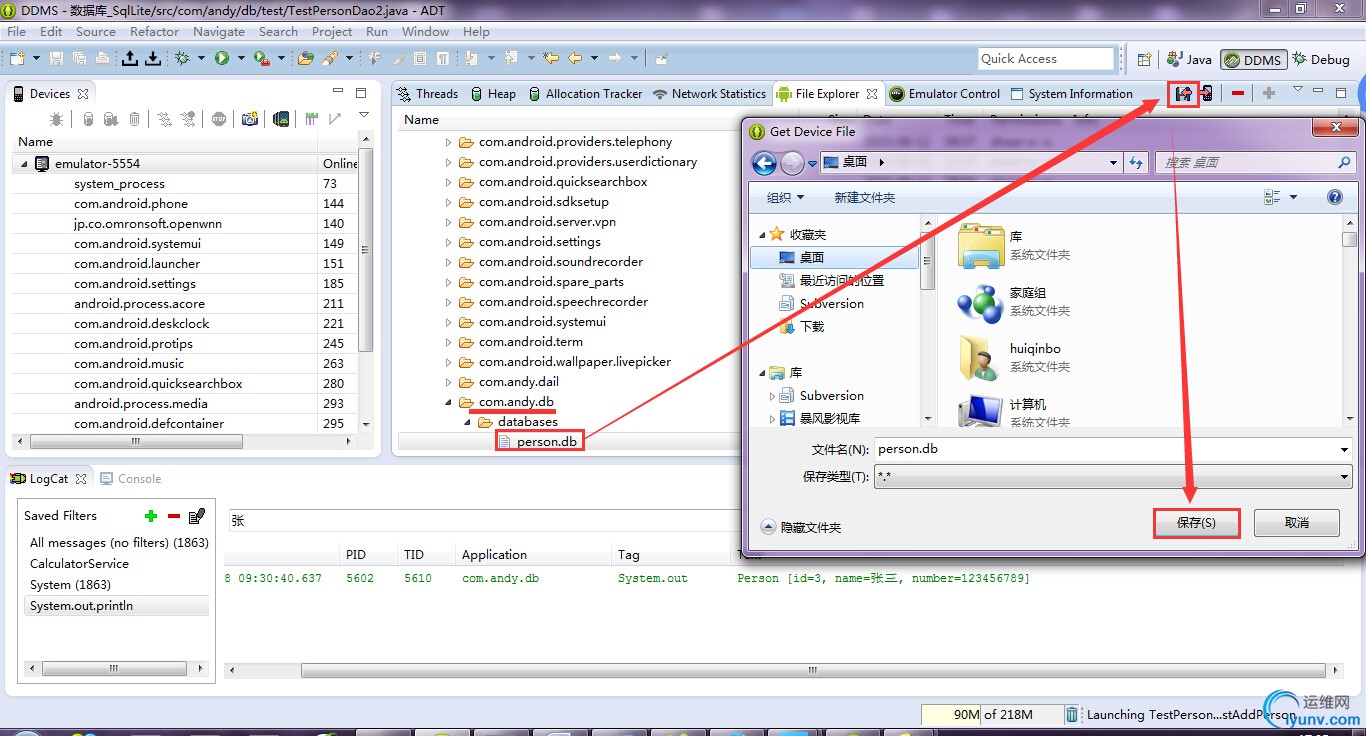Select the System.out.println saved filter
Image resolution: width=1366 pixels, height=736 pixels.
click(x=118, y=606)
